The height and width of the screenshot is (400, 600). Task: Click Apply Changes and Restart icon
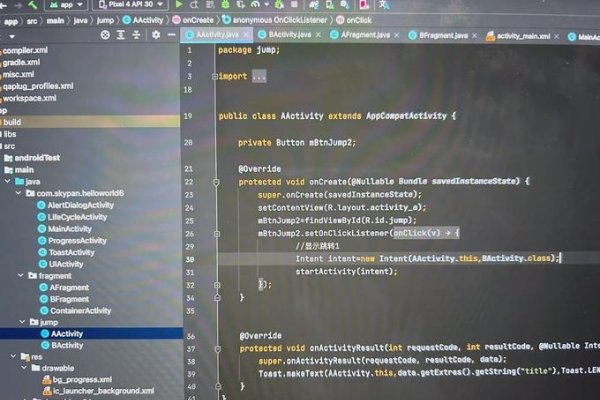194,5
